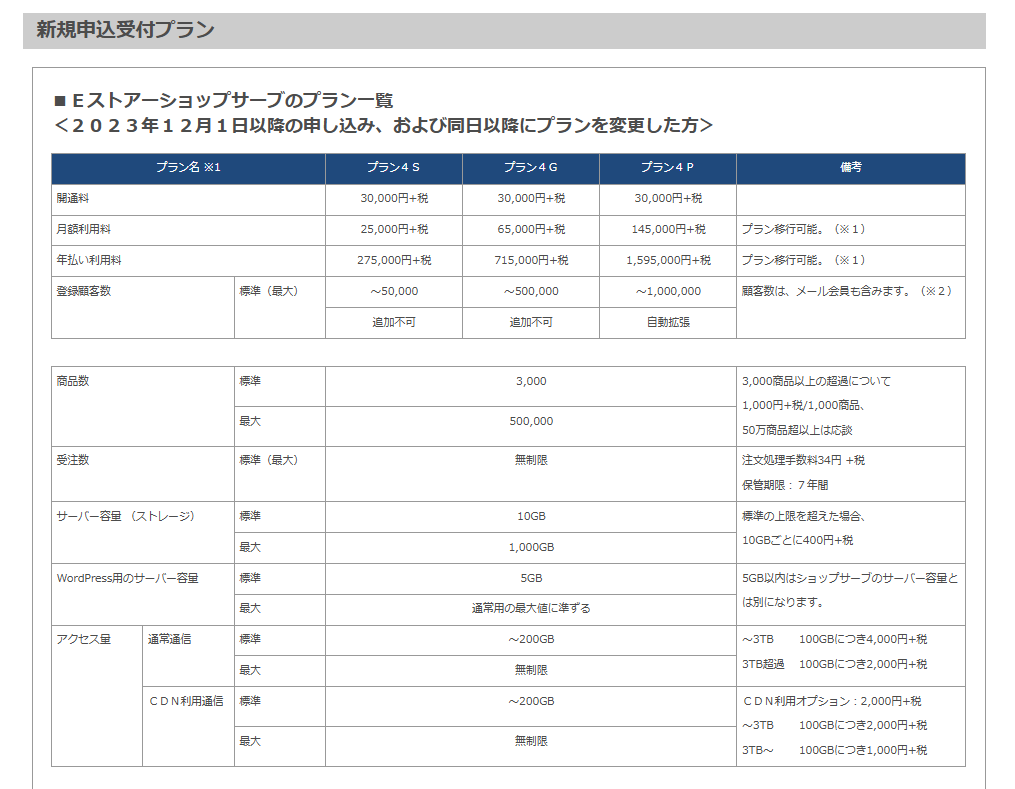Select the 月額利用料 row label
1015x789 pixels.
click(84, 229)
